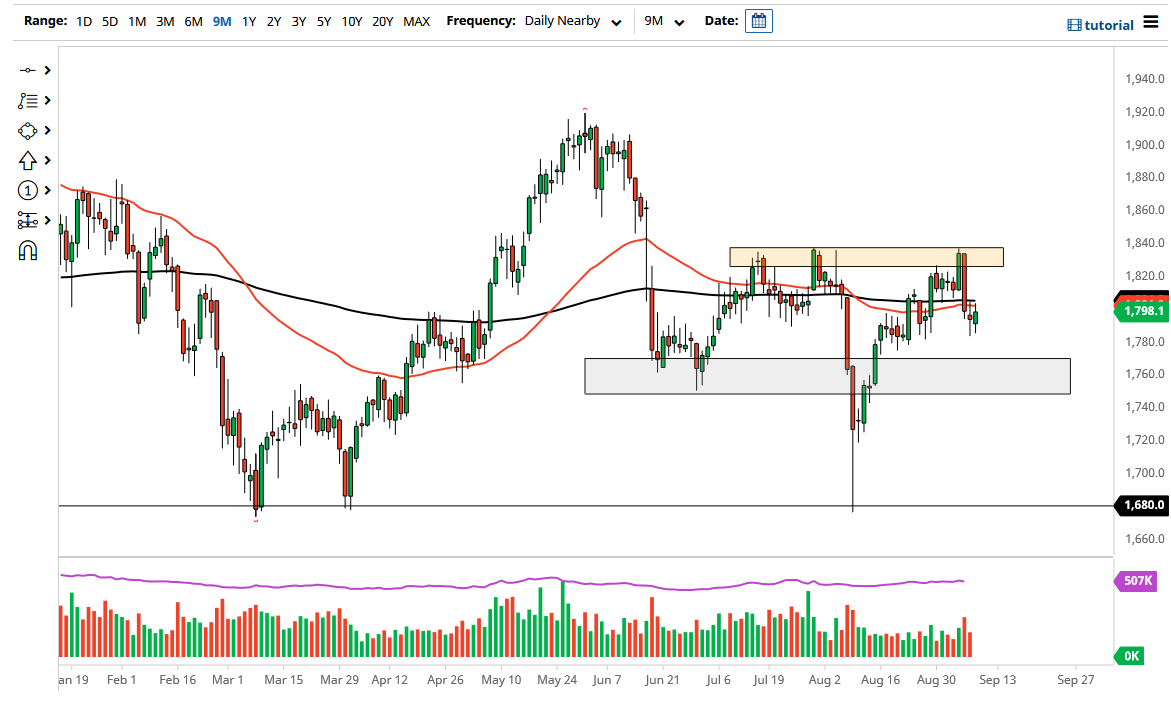Open the measure and range tool icon
The width and height of the screenshot is (1171, 702).
coord(27,220)
